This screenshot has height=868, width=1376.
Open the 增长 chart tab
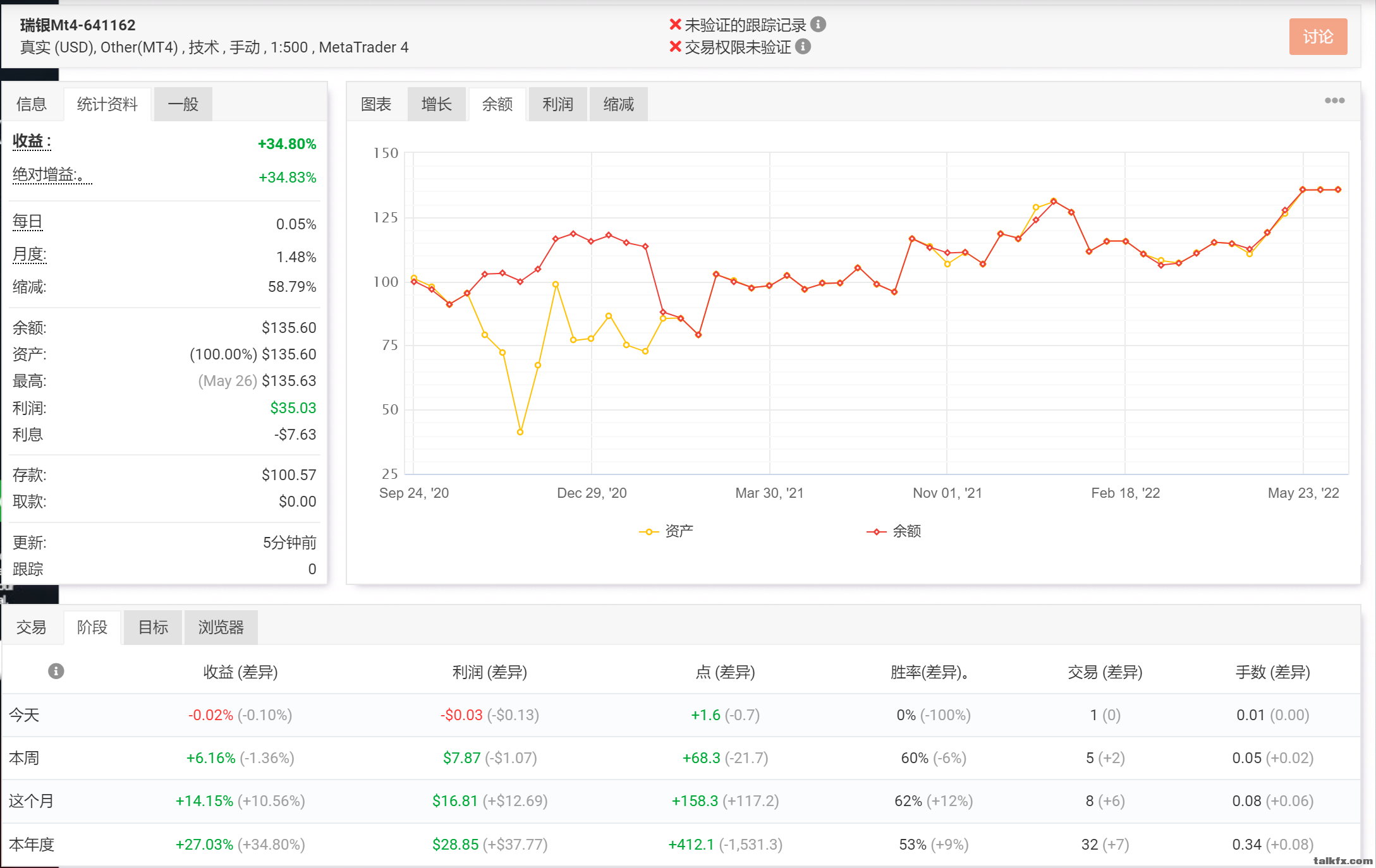437,104
